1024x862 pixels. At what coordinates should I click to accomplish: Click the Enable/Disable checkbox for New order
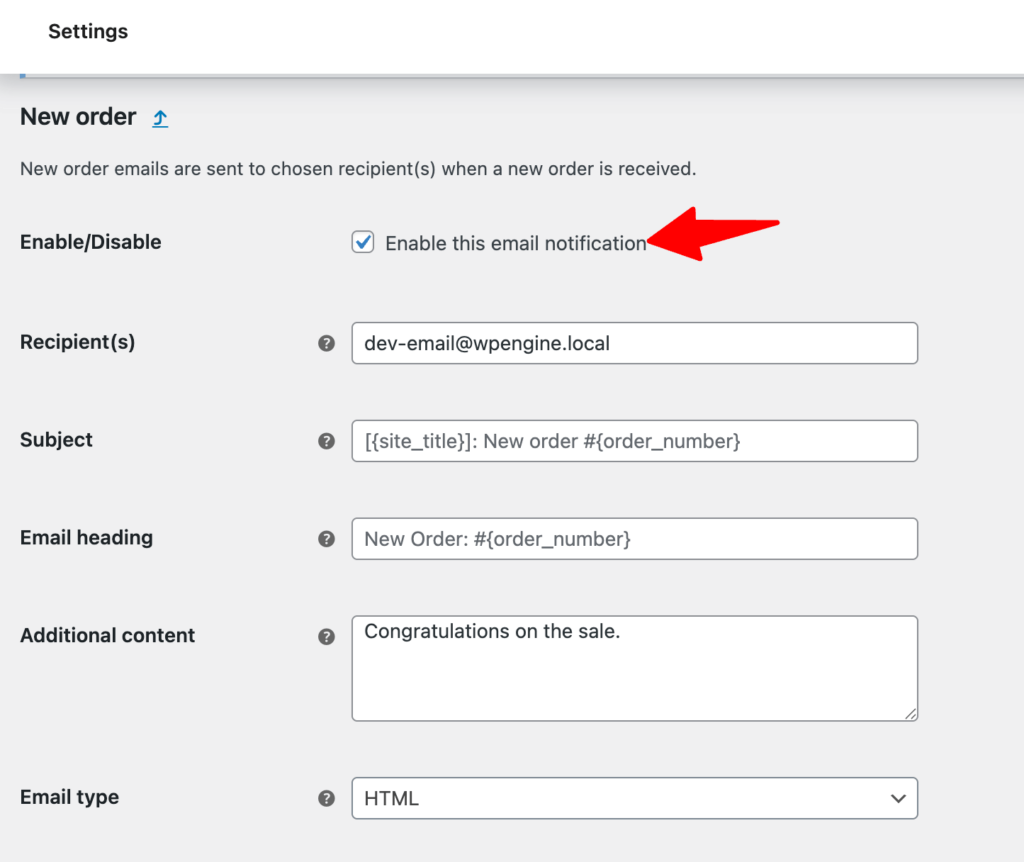click(x=363, y=242)
